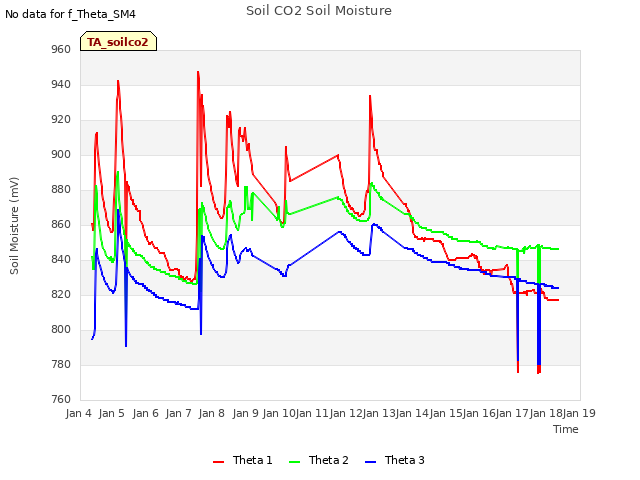Click the 820 y-axis tick label
The height and width of the screenshot is (480, 640).
61,295
